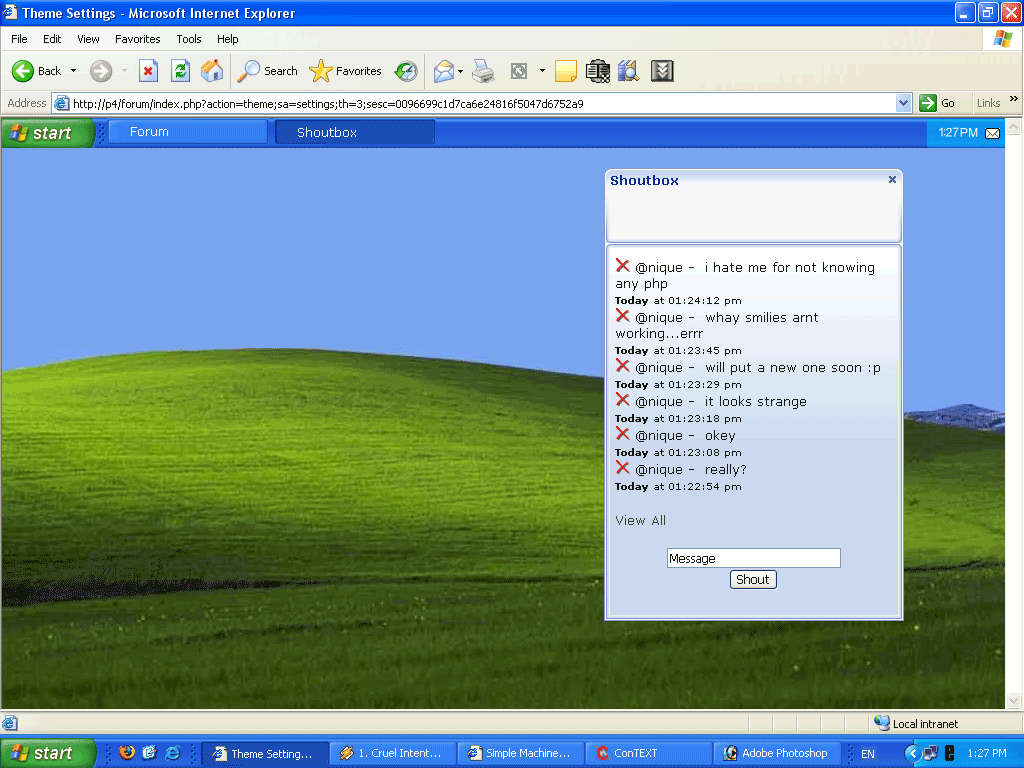1024x768 pixels.
Task: Open the Favorites star button
Action: coord(345,71)
